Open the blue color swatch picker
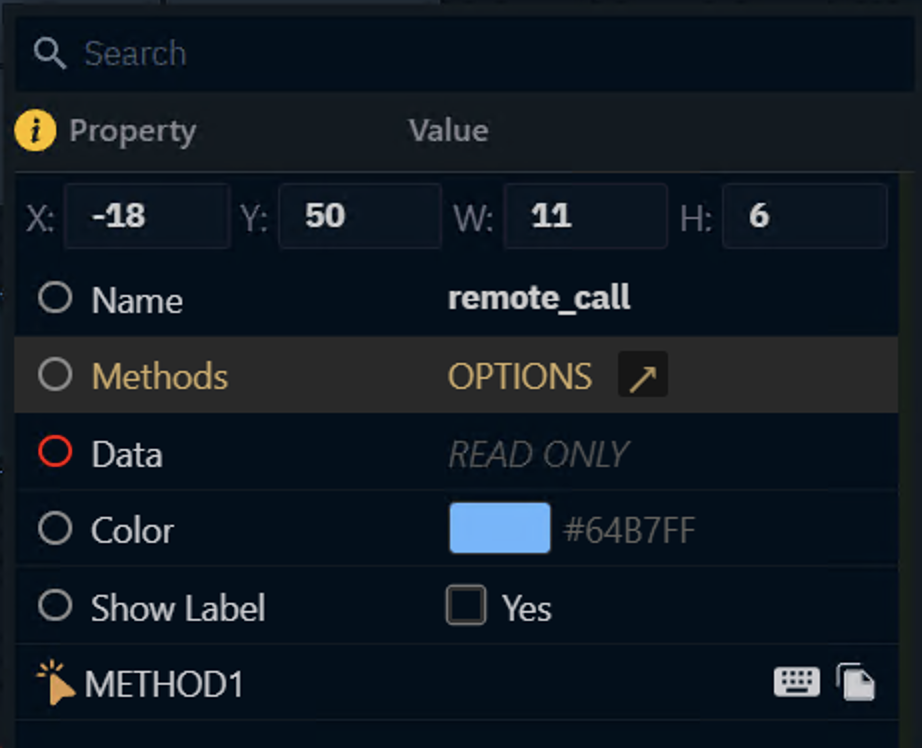The height and width of the screenshot is (748, 922). pos(500,529)
